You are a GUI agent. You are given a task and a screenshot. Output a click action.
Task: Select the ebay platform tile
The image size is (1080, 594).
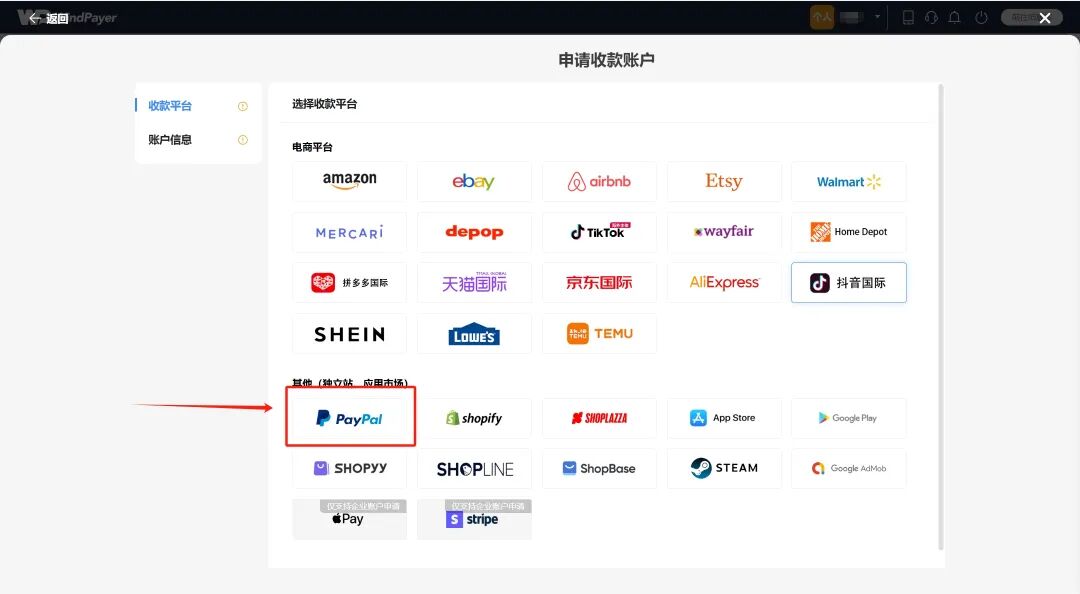pos(474,181)
